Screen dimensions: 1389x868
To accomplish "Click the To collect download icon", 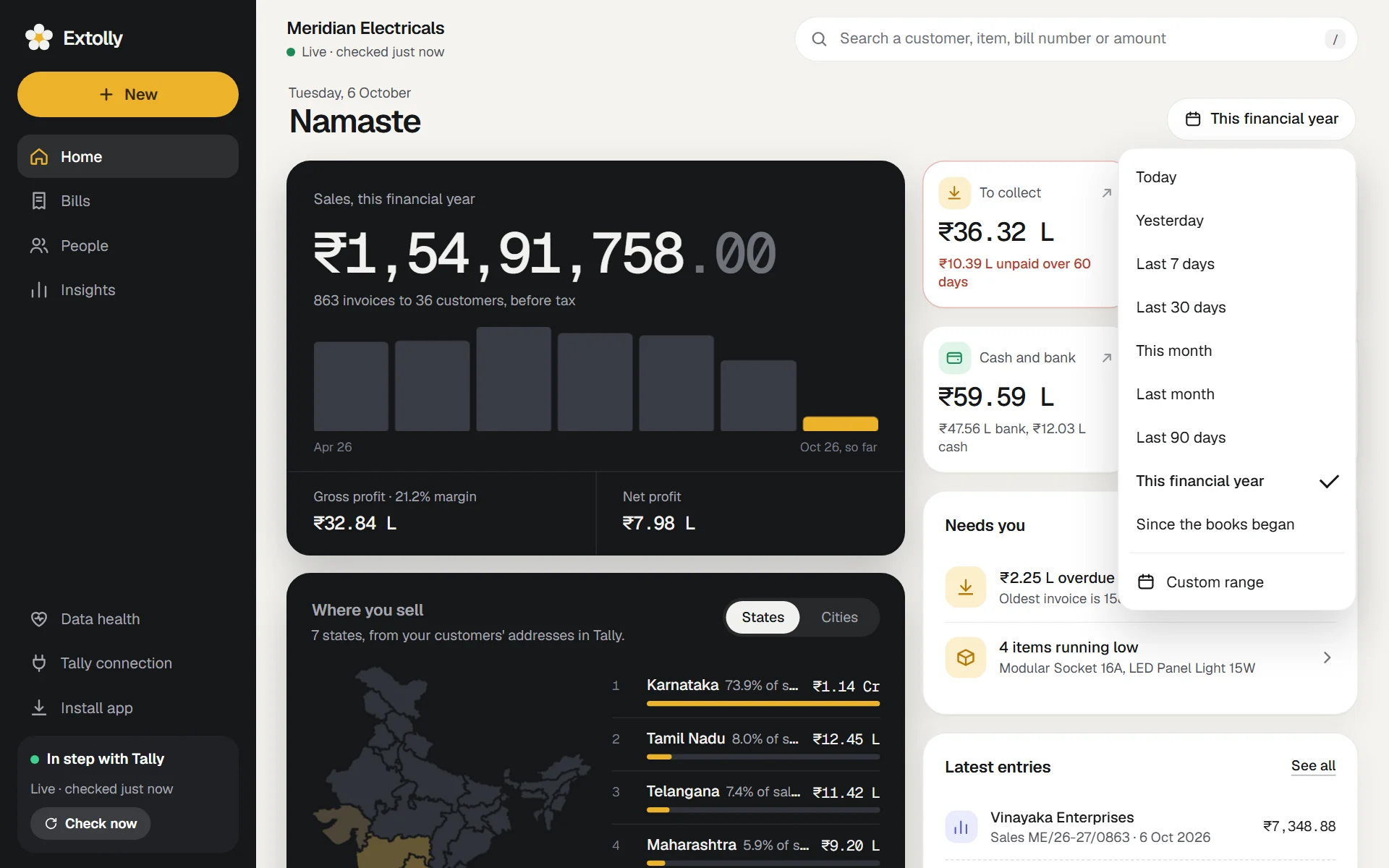I will [954, 193].
